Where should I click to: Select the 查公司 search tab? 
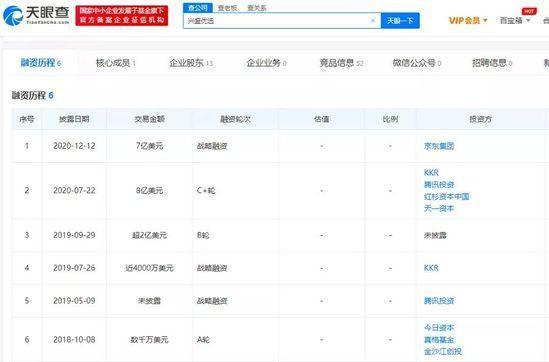click(197, 7)
